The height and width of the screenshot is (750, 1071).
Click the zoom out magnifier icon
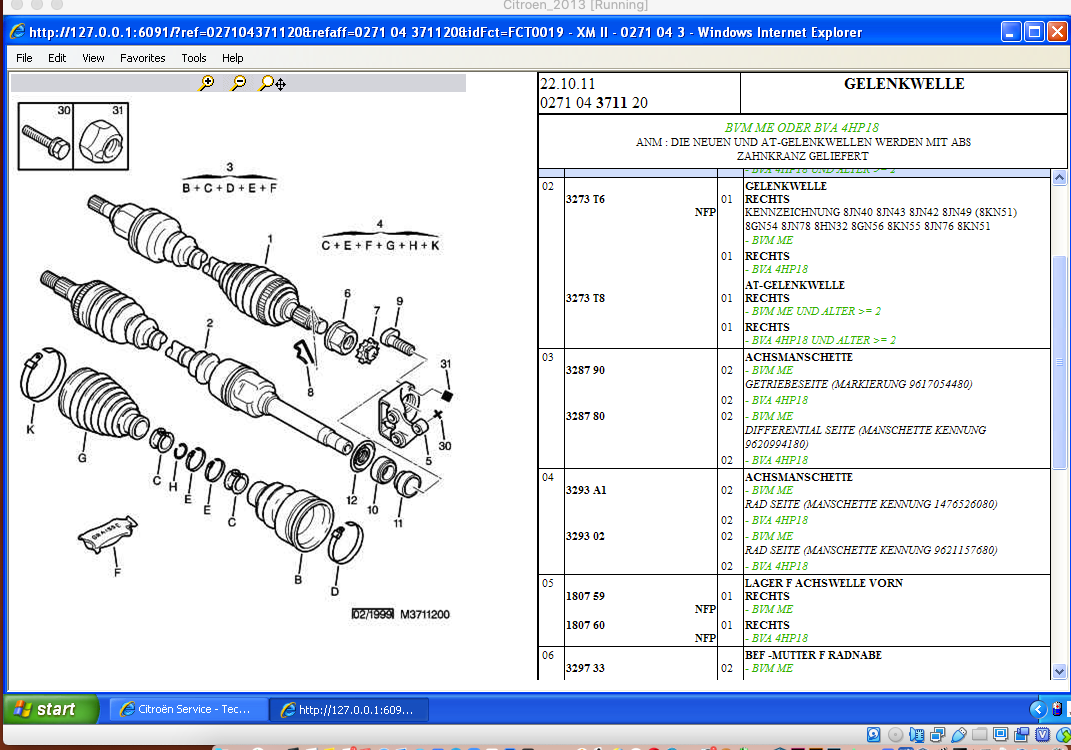tap(238, 83)
